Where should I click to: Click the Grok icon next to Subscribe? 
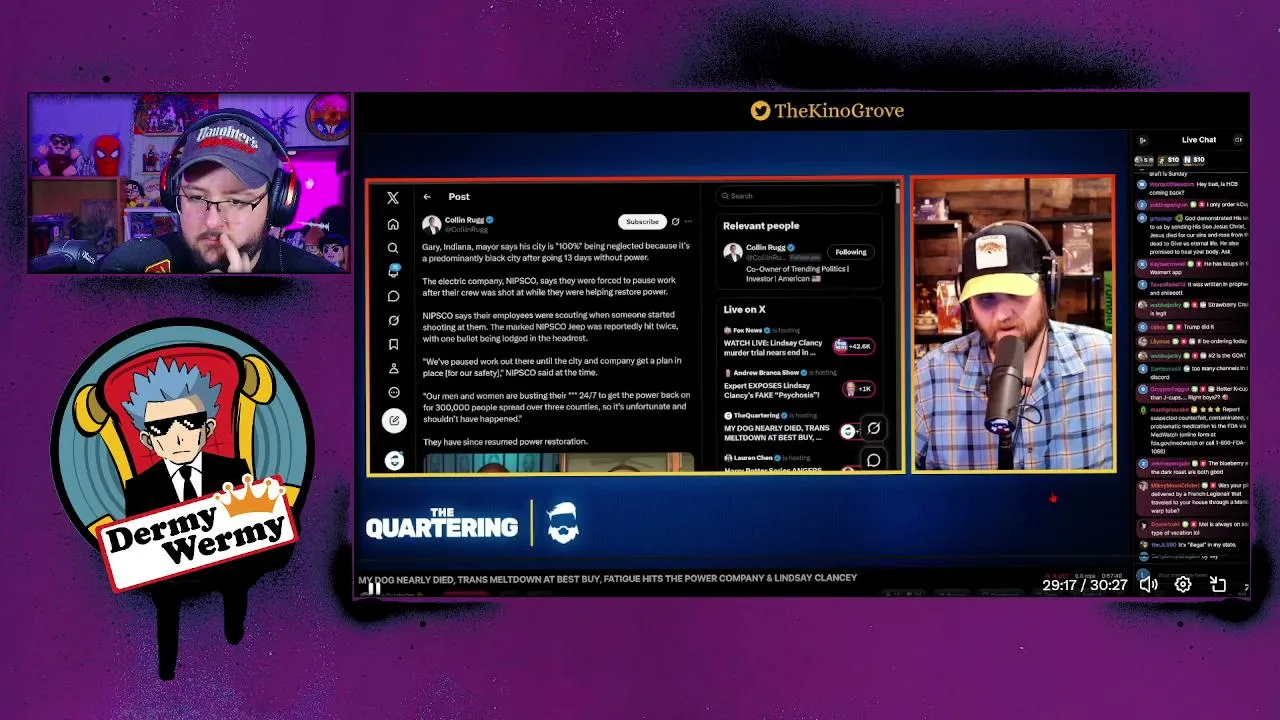[675, 222]
